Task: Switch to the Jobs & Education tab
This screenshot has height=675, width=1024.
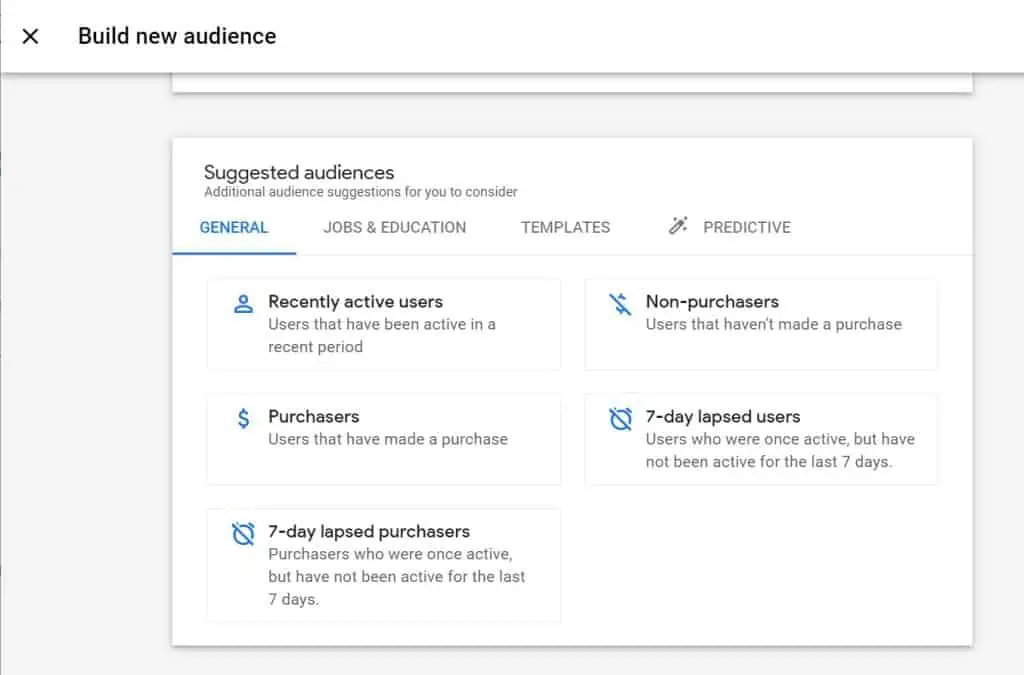Action: click(394, 227)
